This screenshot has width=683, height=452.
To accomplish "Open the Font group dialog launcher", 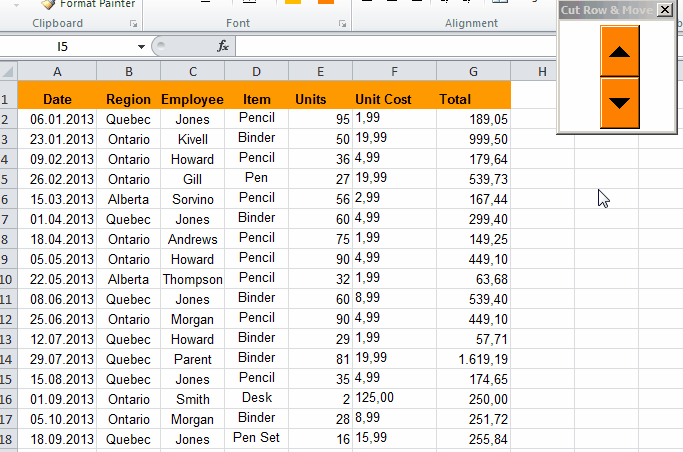I will click(342, 24).
